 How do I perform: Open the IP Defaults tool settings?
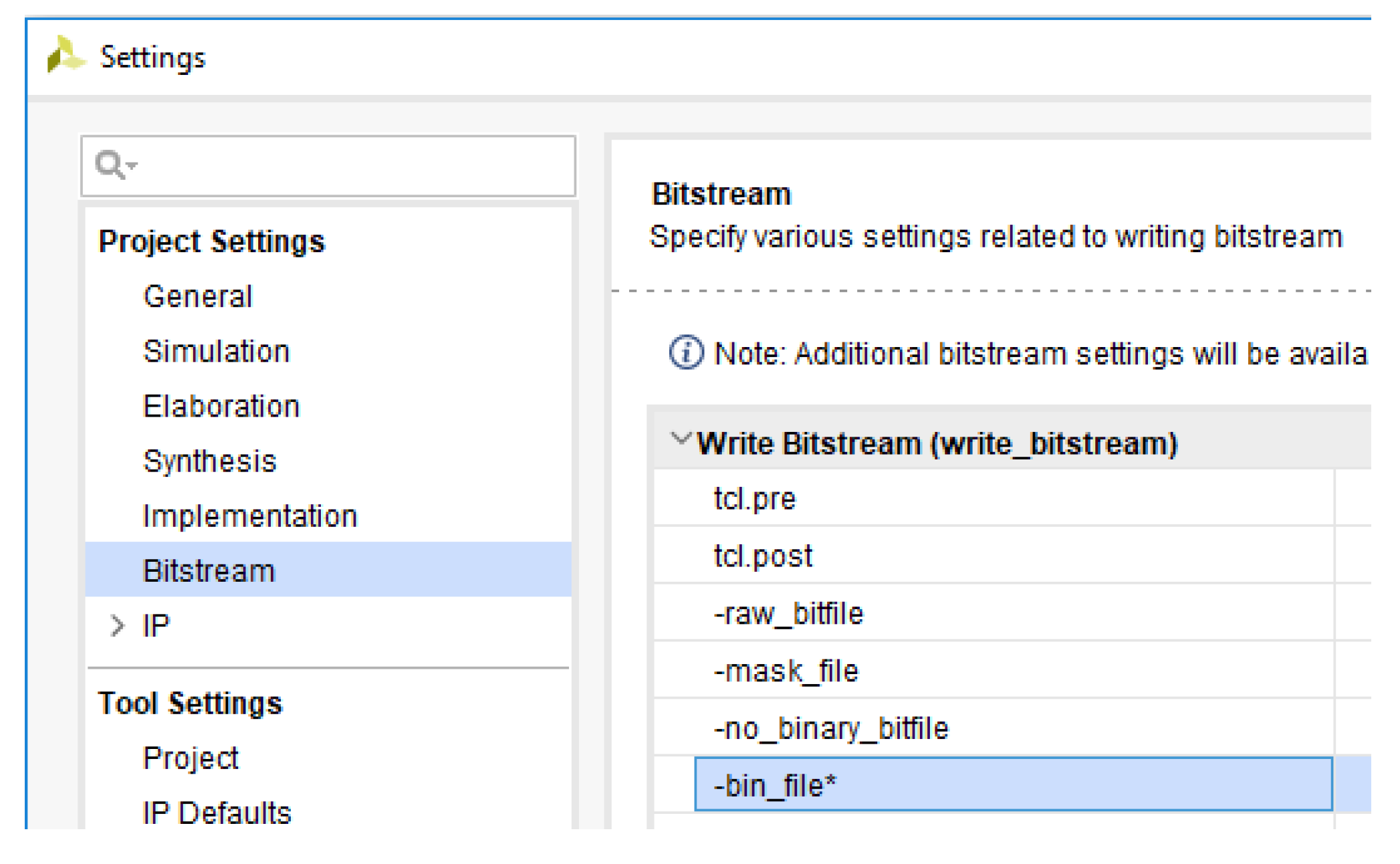click(x=217, y=813)
